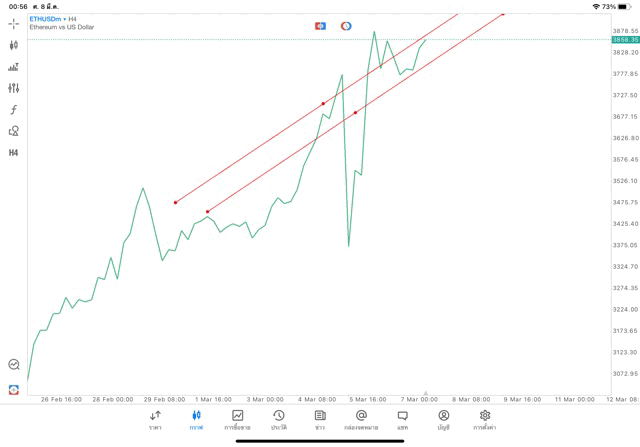Open the drawing objects shapes tool

tap(14, 131)
